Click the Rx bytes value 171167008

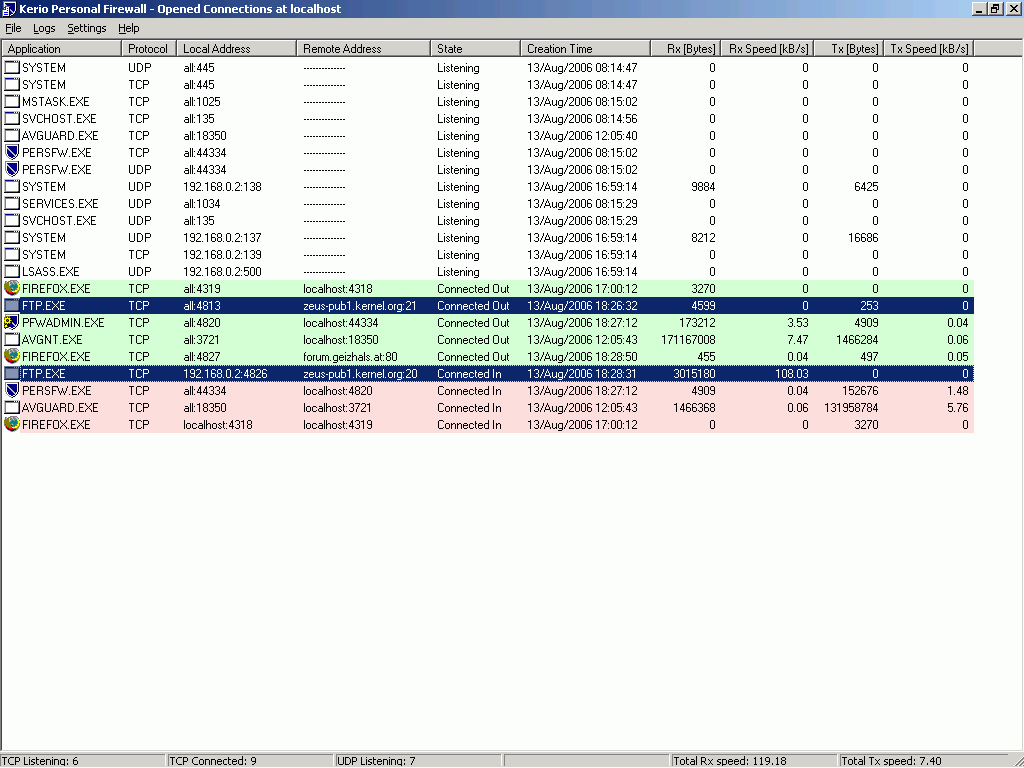[688, 340]
